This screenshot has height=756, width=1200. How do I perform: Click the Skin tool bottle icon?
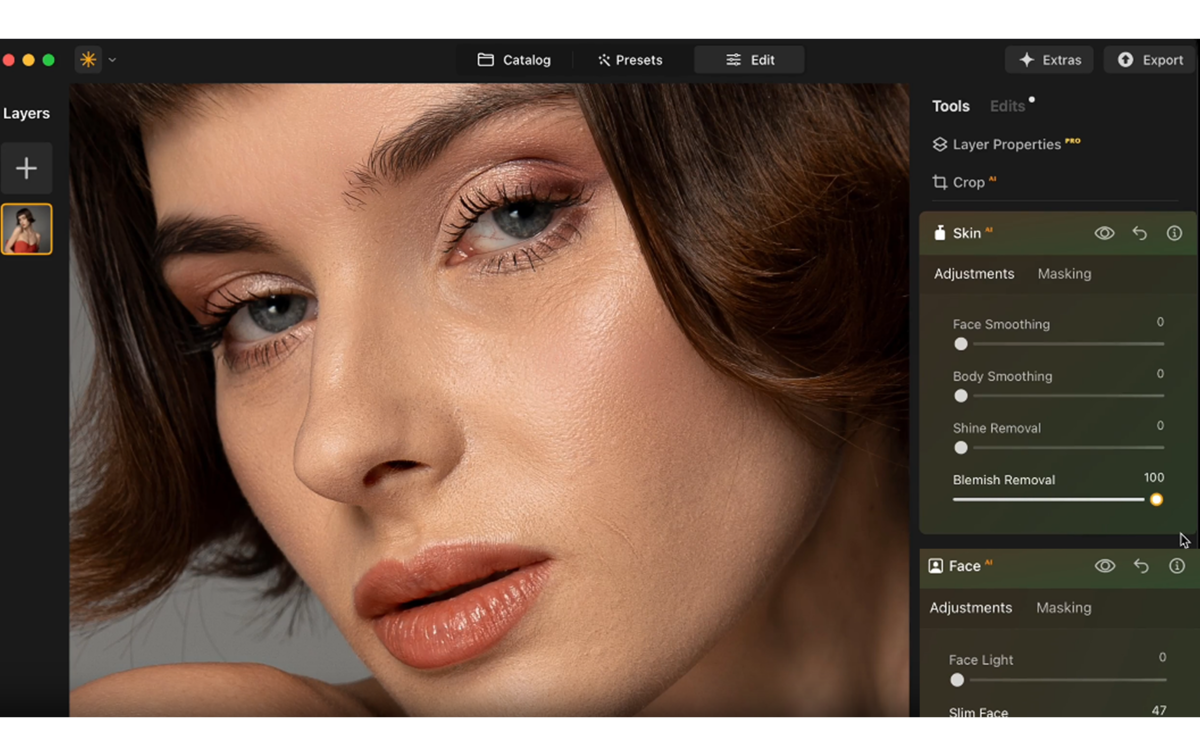(x=939, y=233)
